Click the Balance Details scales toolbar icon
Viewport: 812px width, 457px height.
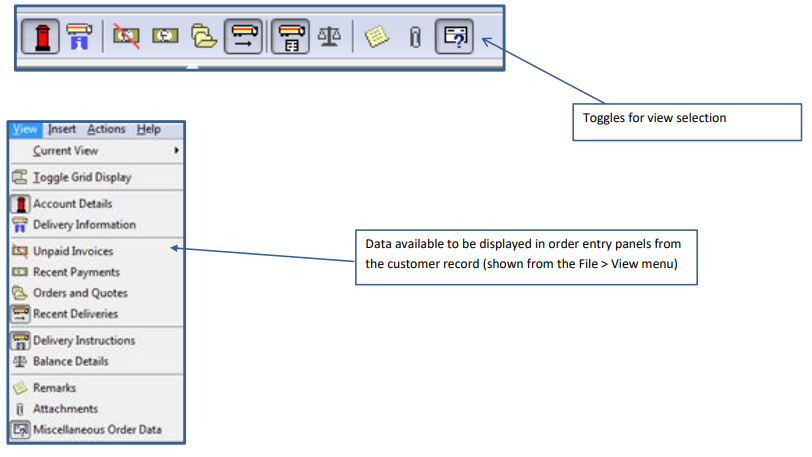click(329, 37)
